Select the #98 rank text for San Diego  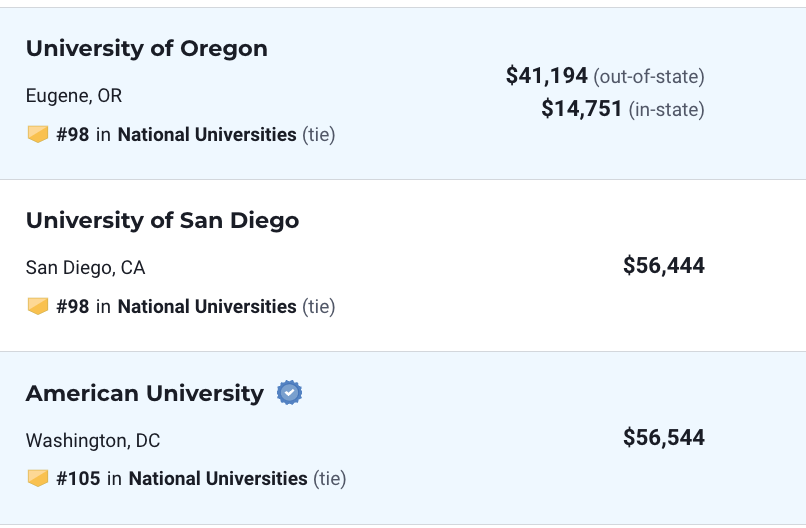(72, 306)
